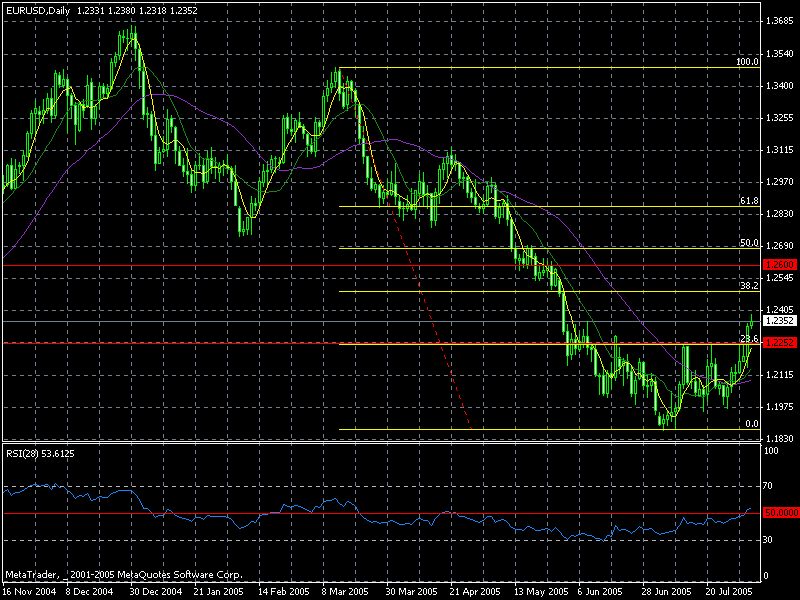Screen dimensions: 800x600
Task: Click the red 1.2252 level price tag
Action: pyautogui.click(x=780, y=343)
